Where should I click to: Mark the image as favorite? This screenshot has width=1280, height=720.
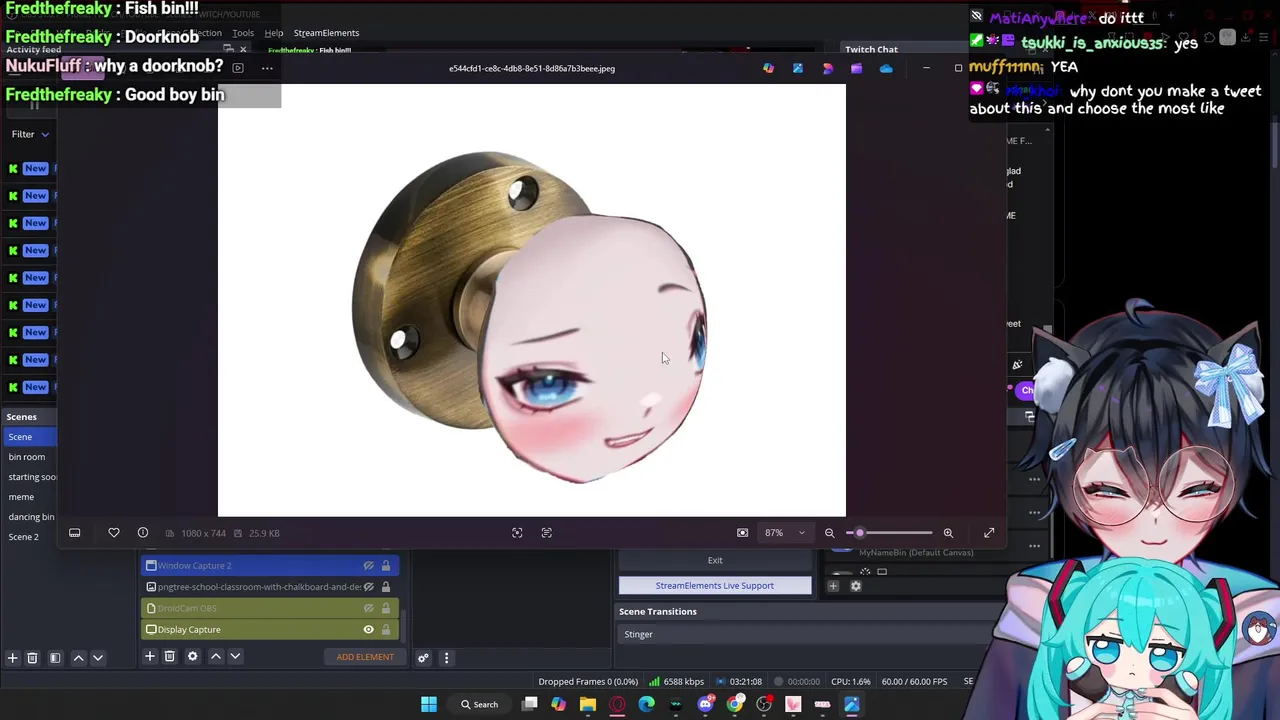click(x=114, y=533)
